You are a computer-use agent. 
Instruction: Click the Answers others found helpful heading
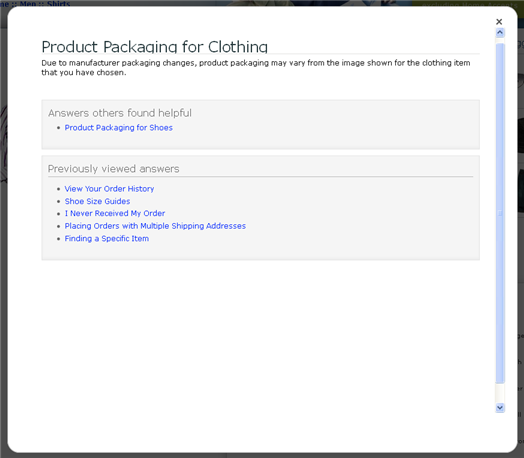(x=120, y=113)
